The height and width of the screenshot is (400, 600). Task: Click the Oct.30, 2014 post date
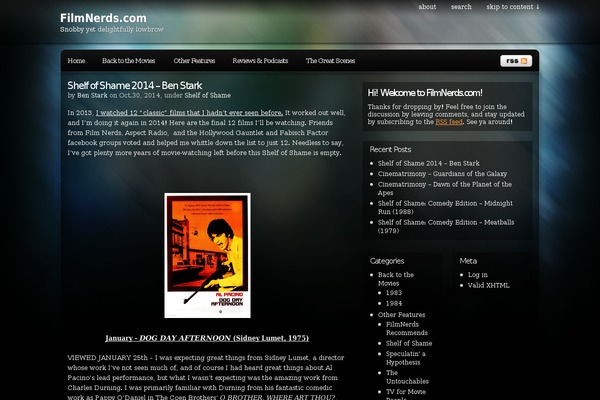[x=140, y=95]
